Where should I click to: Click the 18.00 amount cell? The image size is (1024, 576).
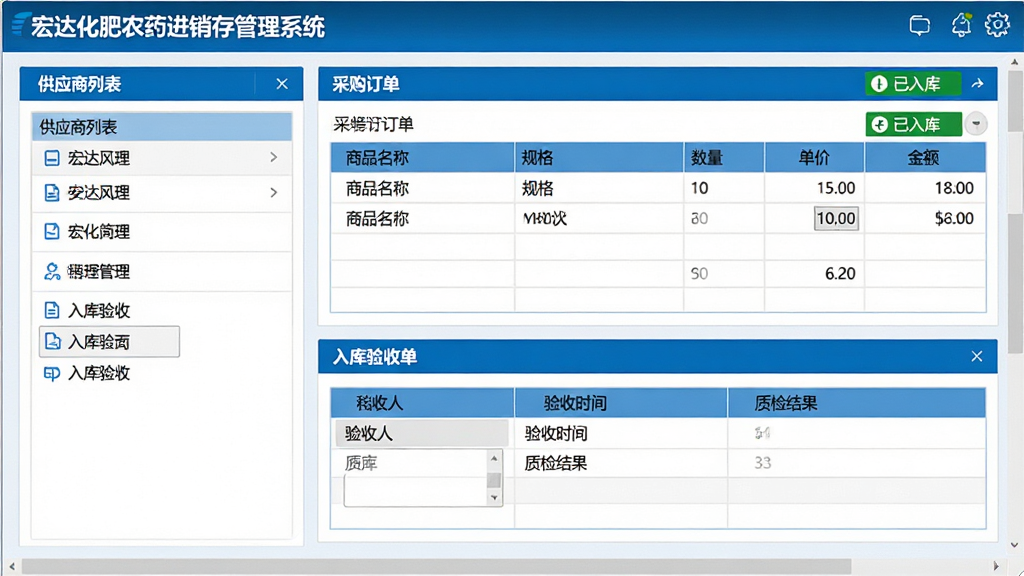(x=925, y=188)
